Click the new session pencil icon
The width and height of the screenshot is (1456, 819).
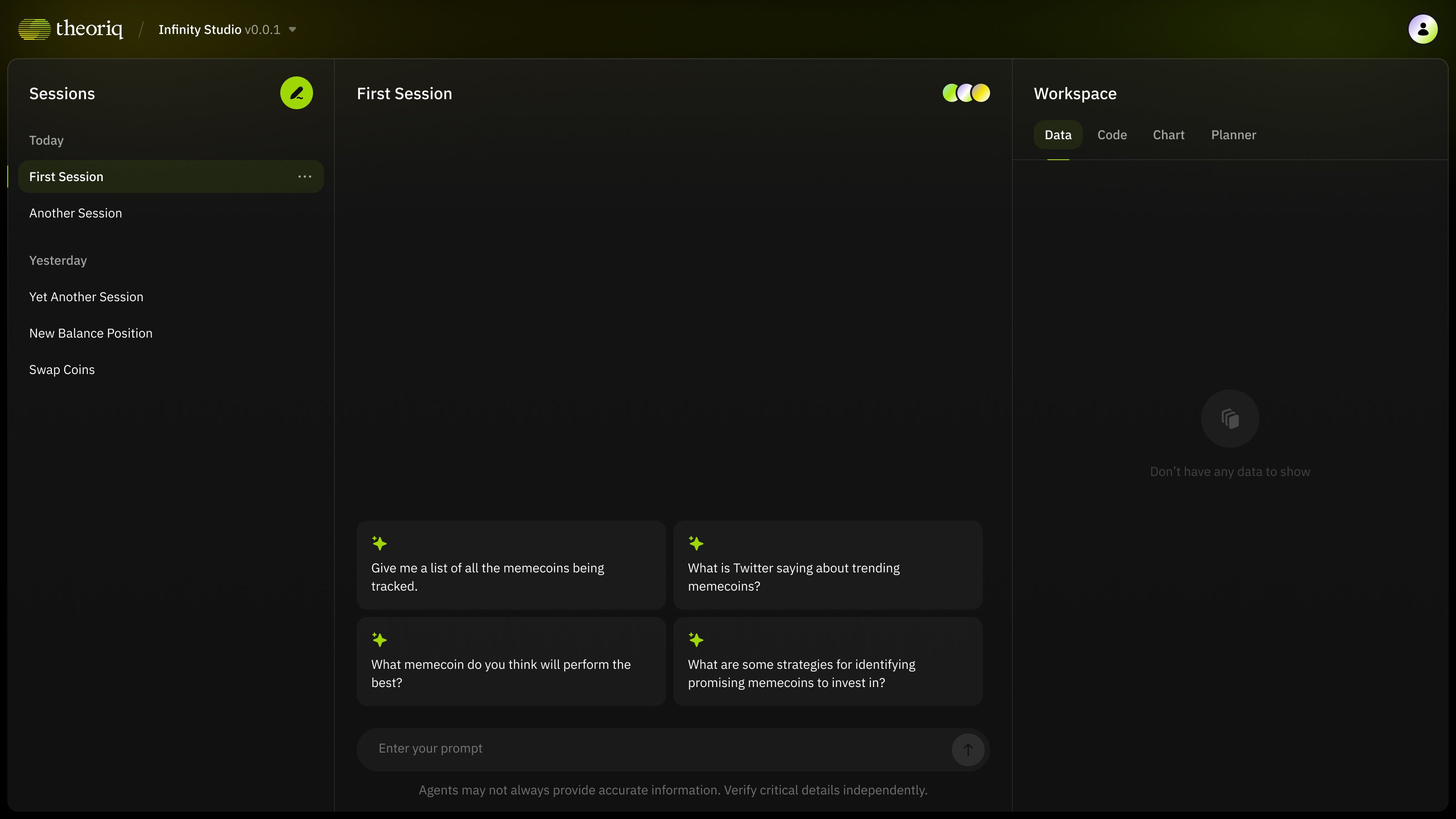[x=296, y=93]
